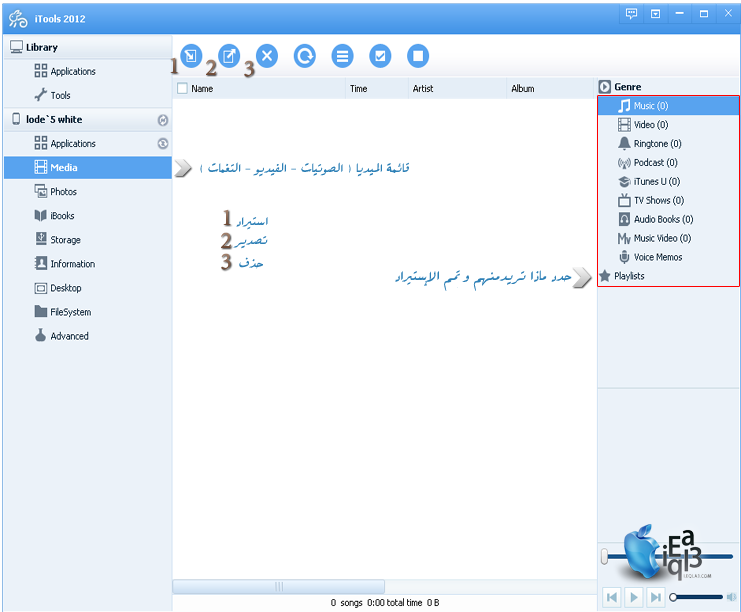
Task: Expand the Playlists section
Action: click(629, 276)
